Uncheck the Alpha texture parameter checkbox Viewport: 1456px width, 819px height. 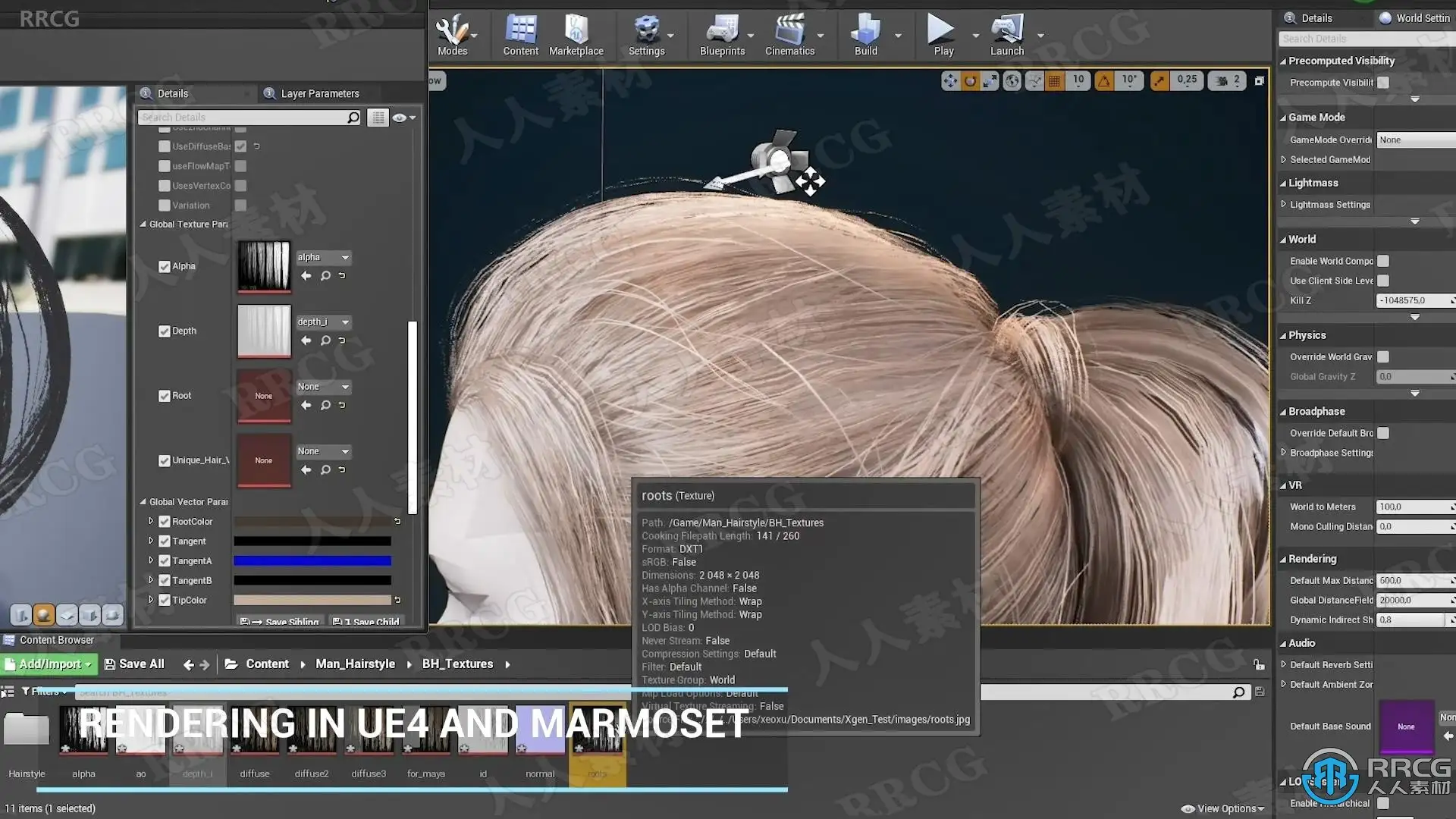click(164, 267)
